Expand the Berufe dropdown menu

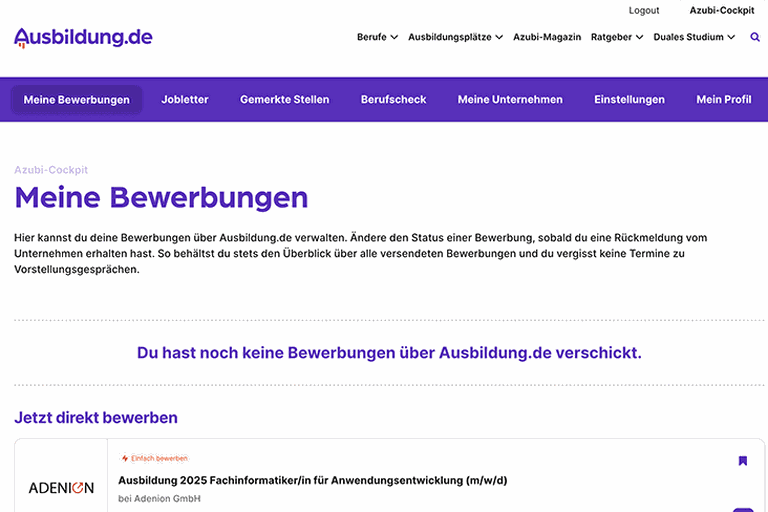coord(377,37)
